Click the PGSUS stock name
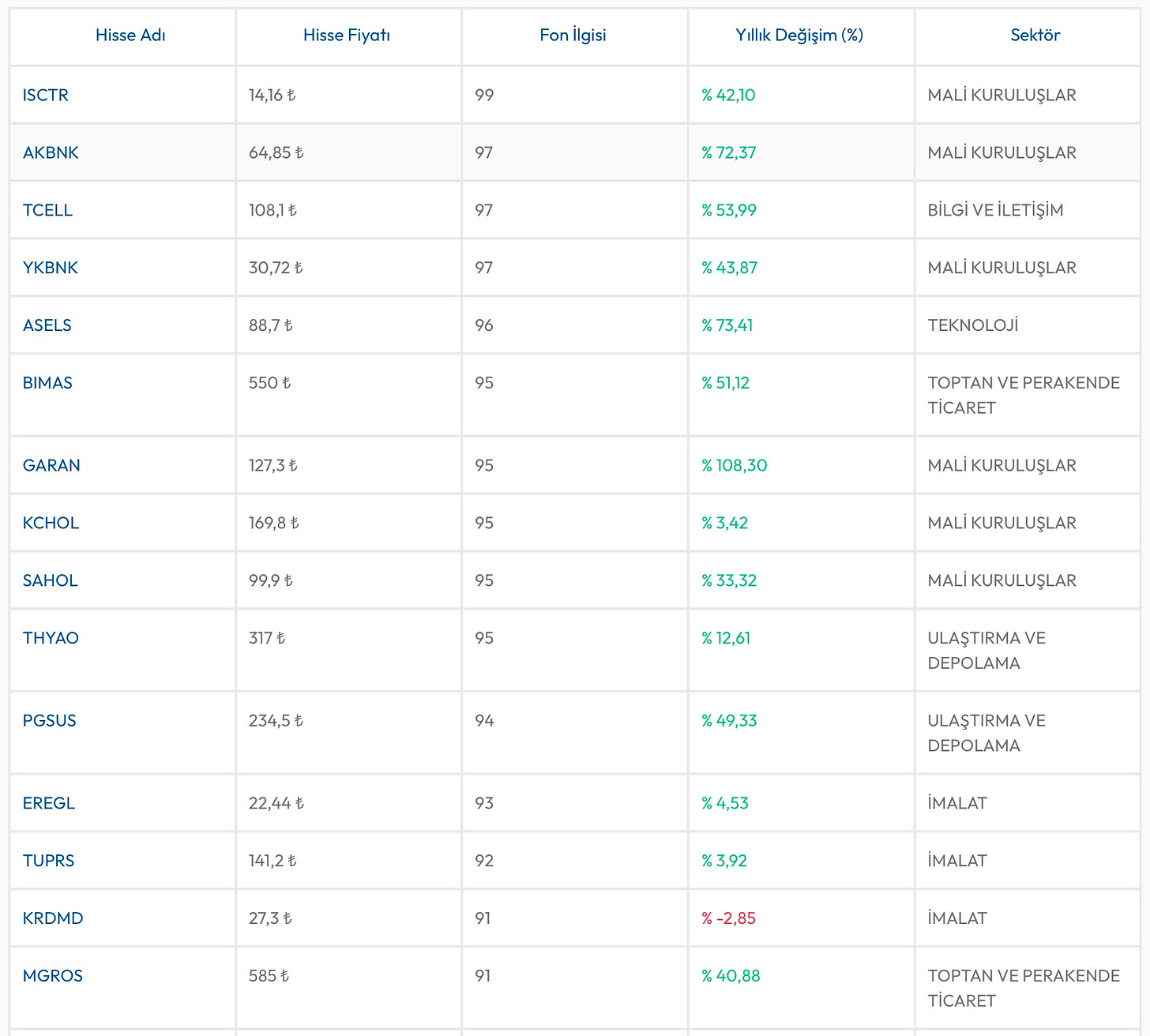 click(x=50, y=720)
